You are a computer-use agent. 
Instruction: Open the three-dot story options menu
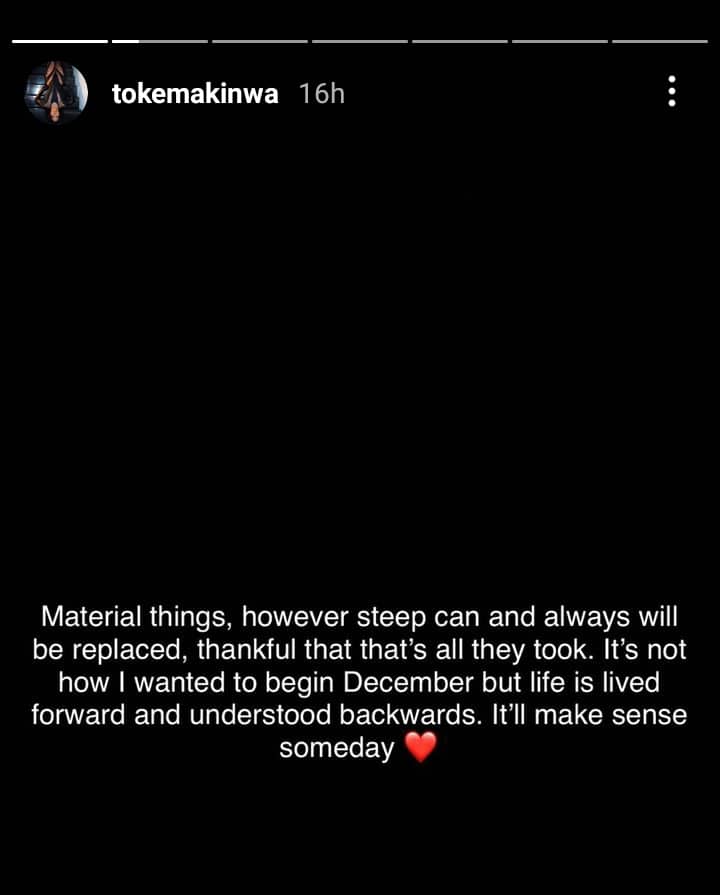point(672,91)
